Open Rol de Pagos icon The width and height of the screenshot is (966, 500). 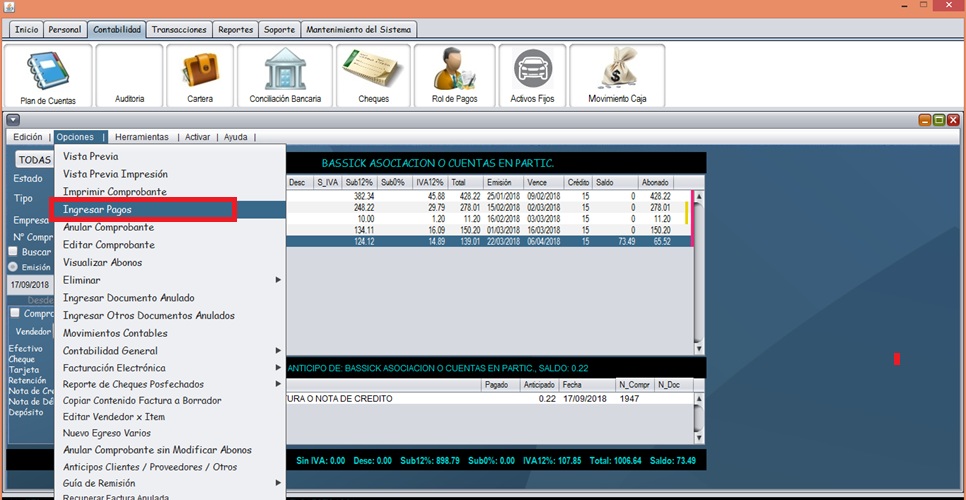tap(455, 76)
